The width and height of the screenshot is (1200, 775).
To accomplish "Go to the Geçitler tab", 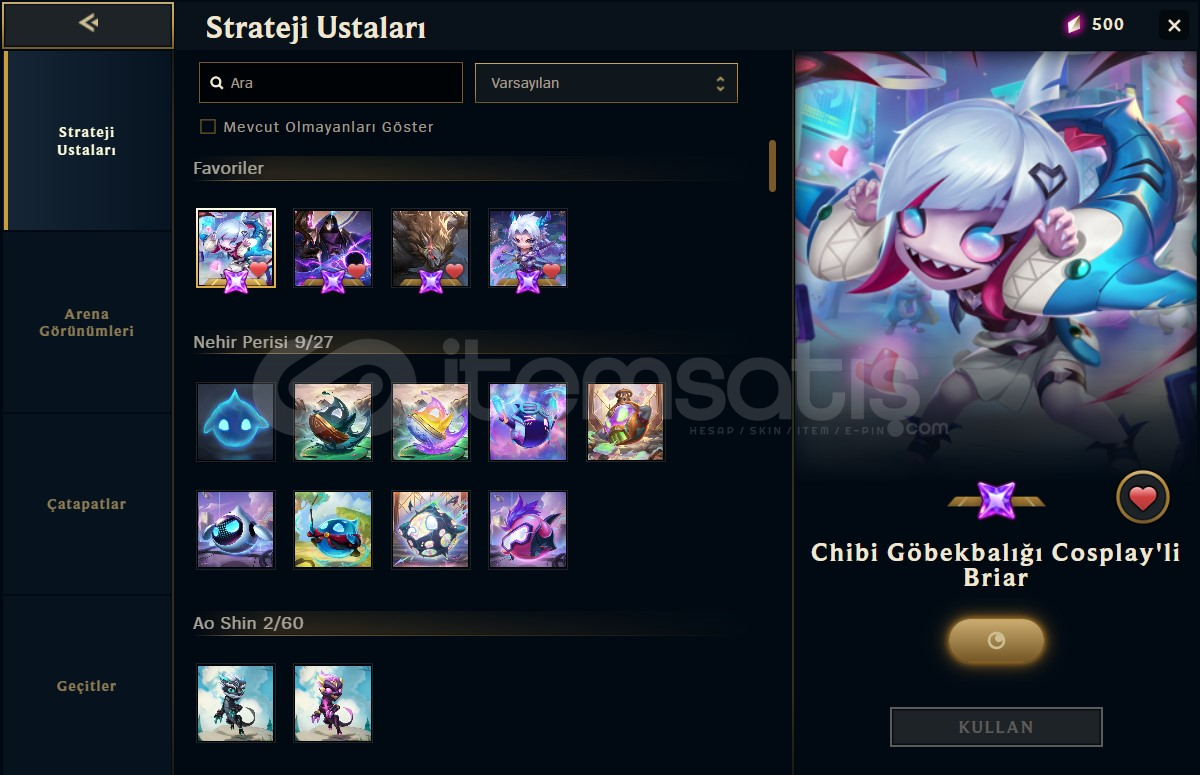I will pos(86,686).
